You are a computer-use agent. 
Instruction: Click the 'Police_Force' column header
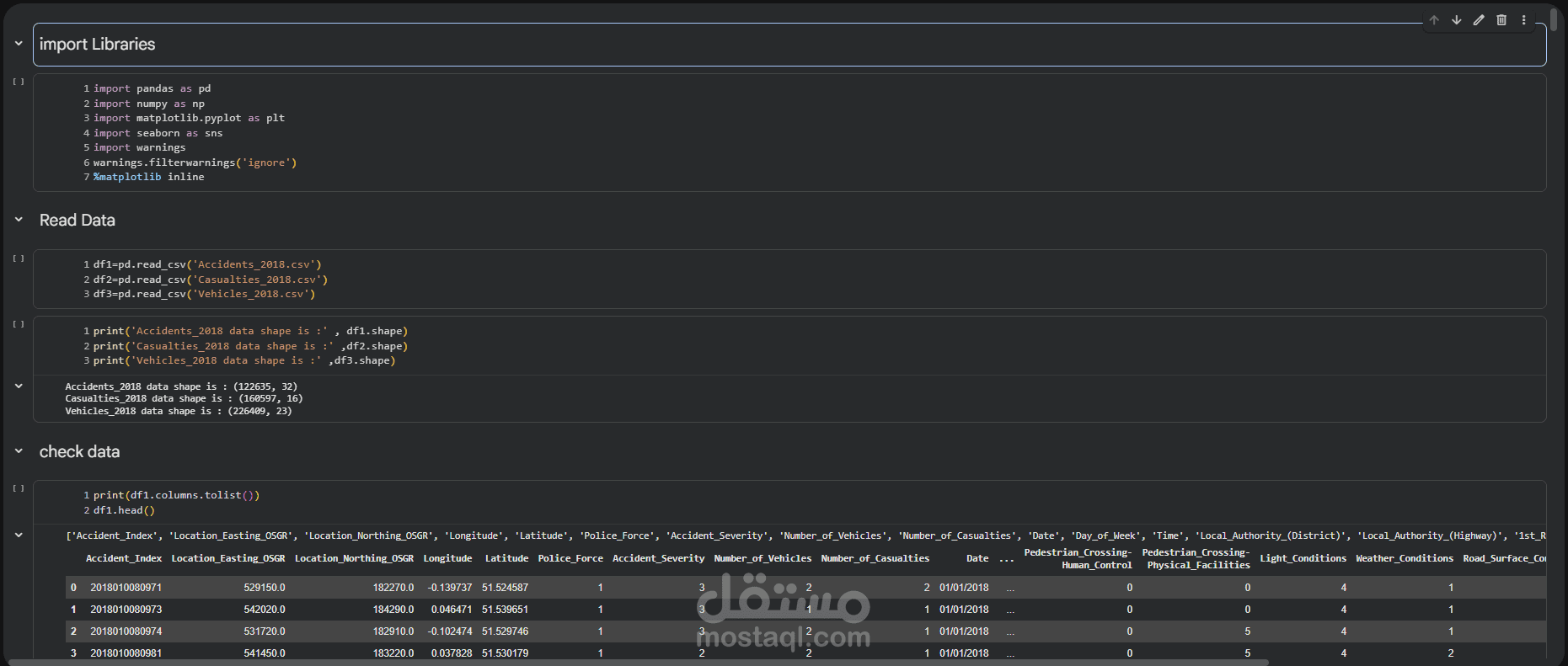(570, 558)
